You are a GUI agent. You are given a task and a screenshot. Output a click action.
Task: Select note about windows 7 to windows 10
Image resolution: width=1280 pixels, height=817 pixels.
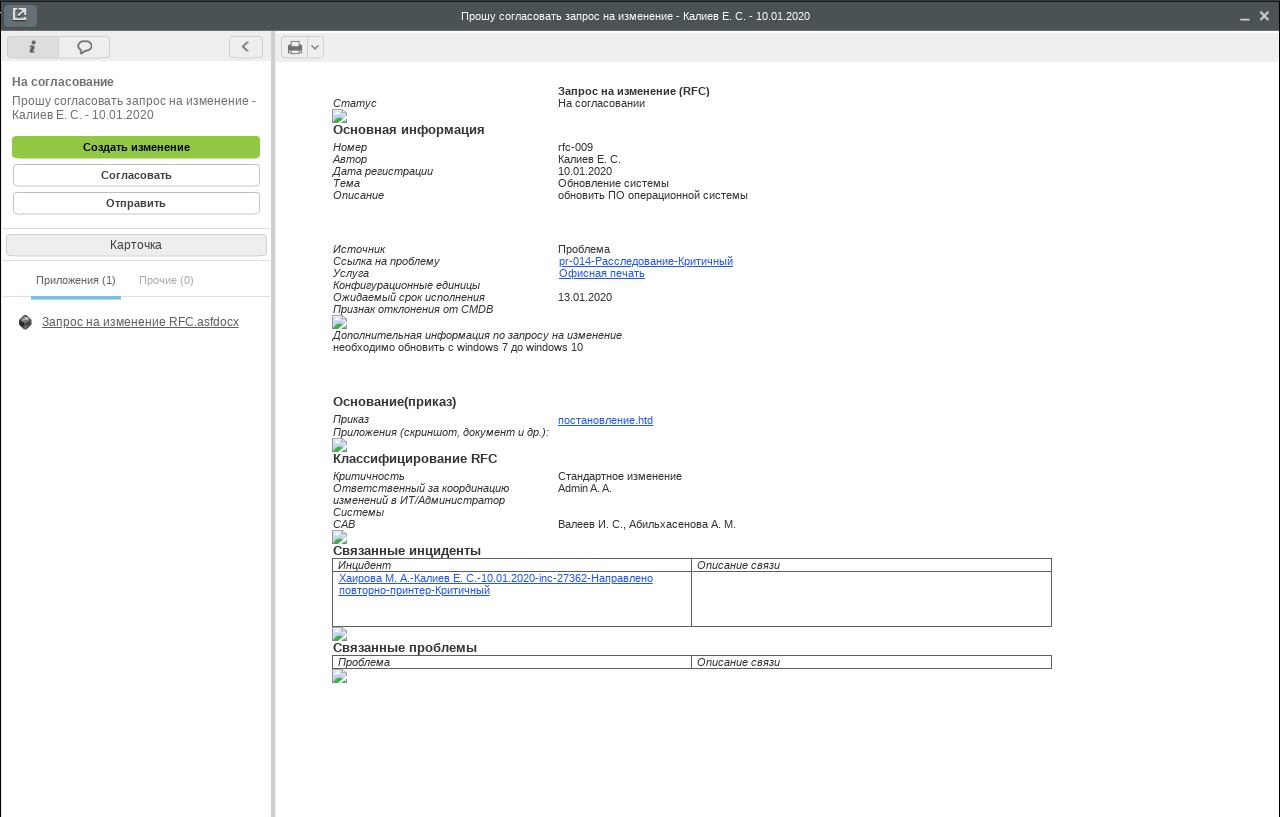pos(458,347)
